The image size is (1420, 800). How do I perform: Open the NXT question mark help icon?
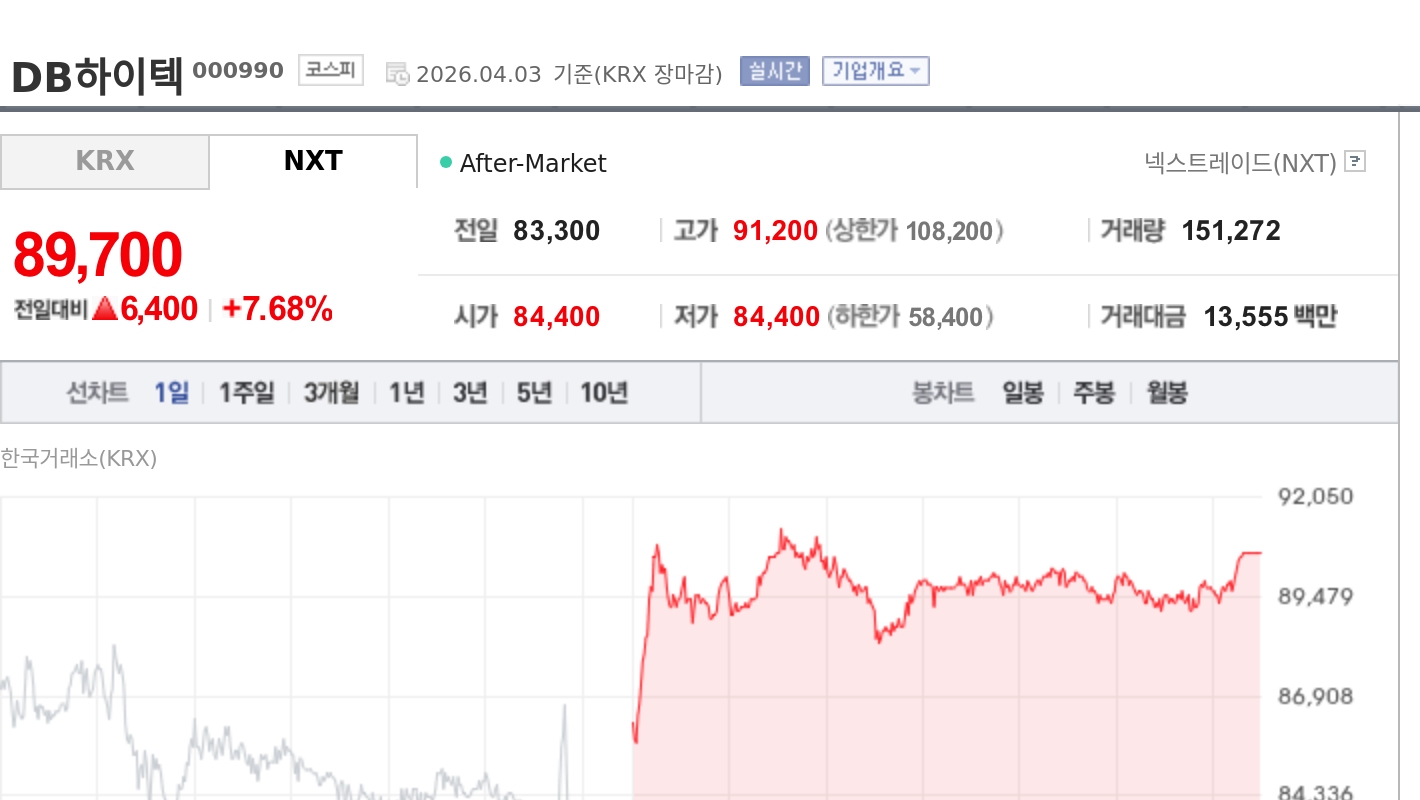click(x=1355, y=161)
